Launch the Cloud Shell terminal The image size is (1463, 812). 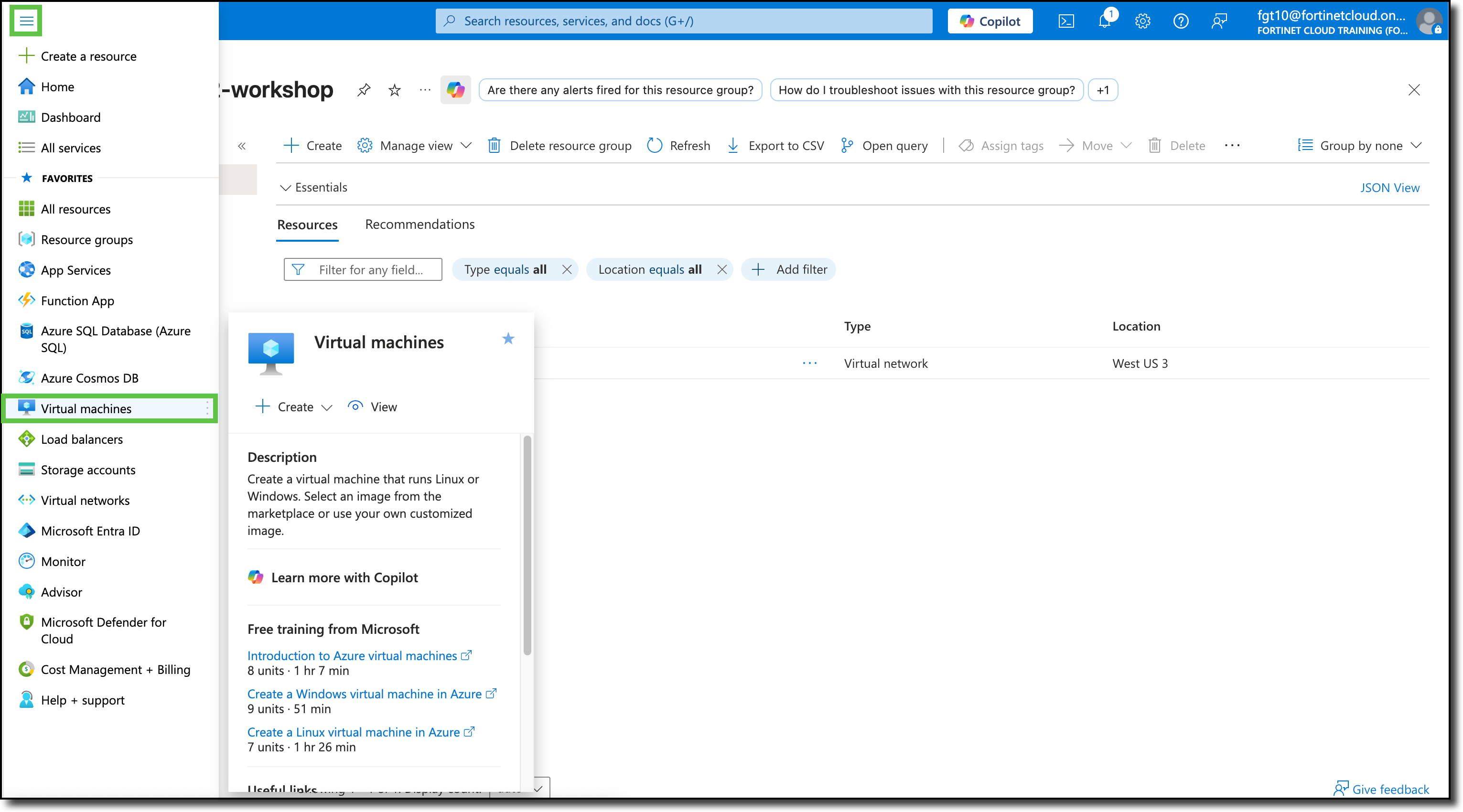click(1066, 21)
